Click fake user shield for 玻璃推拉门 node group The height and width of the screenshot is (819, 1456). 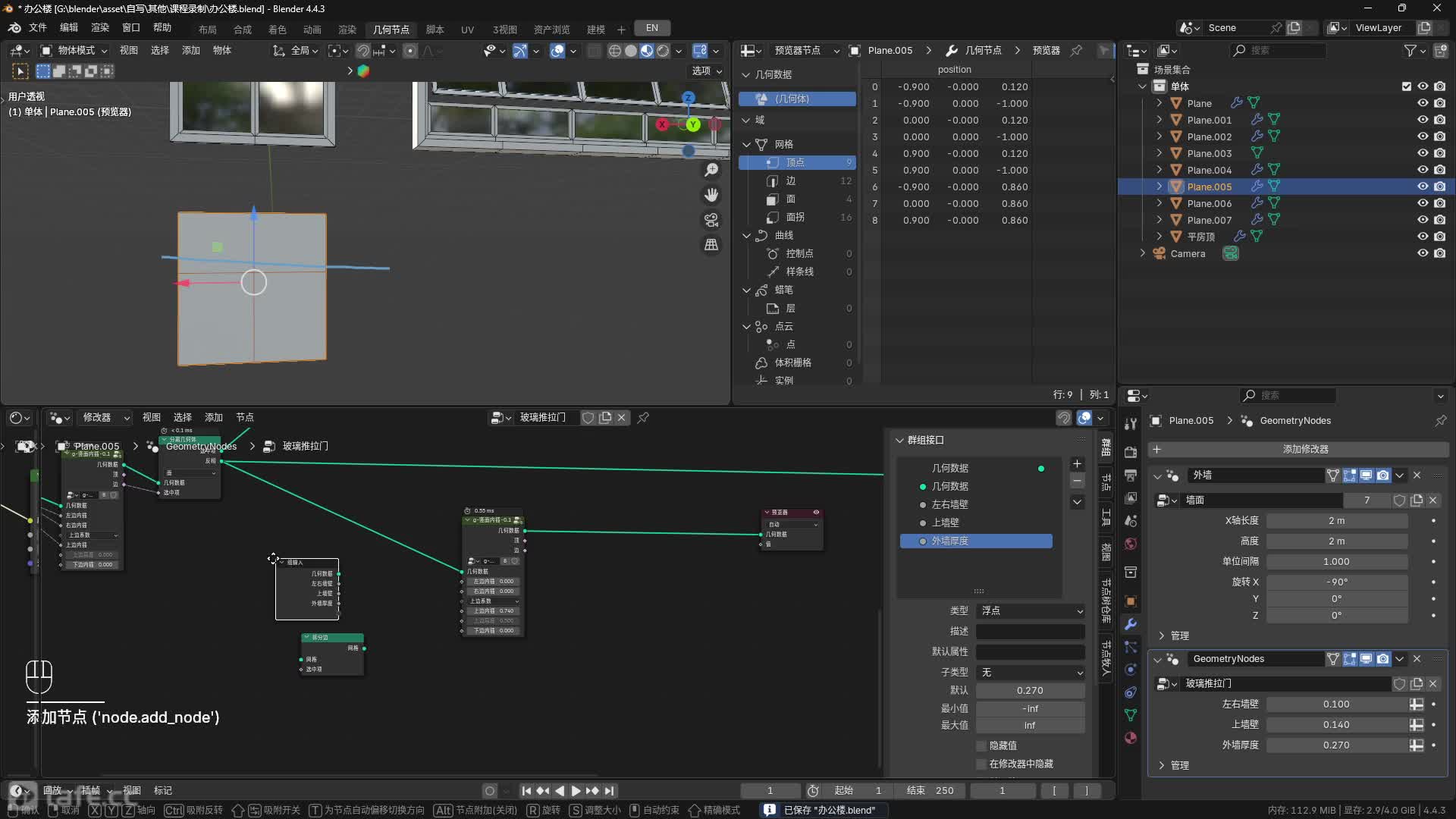pos(588,418)
